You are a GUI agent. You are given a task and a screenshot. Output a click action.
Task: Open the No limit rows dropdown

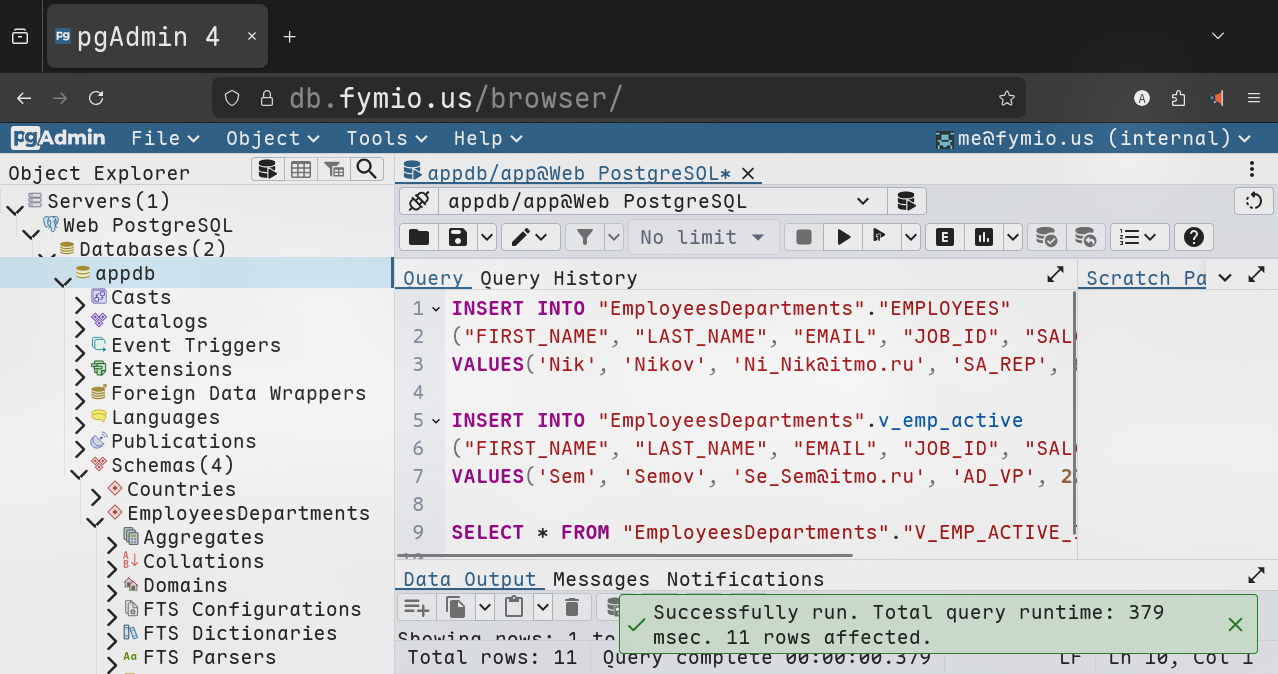coord(703,237)
